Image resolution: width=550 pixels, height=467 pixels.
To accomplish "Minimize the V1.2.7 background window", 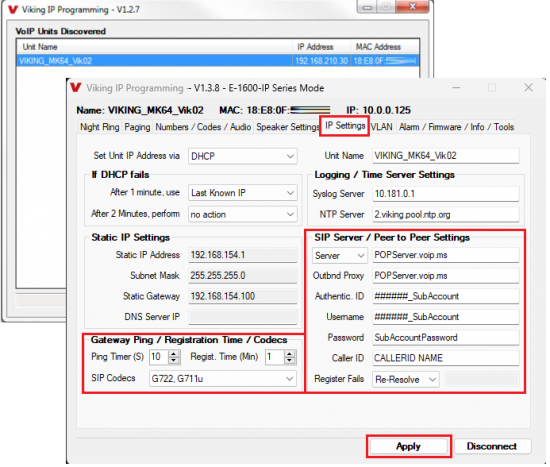I will 367,7.
